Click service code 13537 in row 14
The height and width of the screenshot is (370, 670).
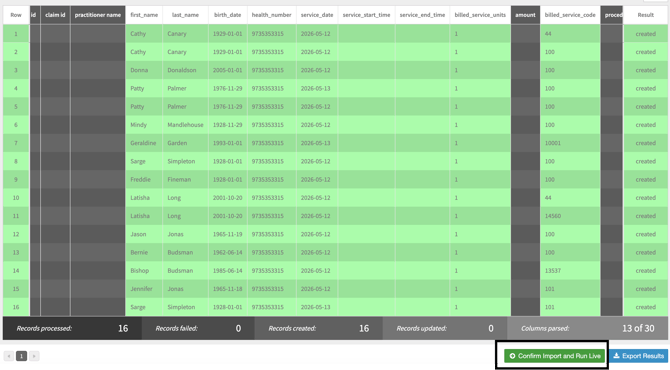[x=553, y=270]
